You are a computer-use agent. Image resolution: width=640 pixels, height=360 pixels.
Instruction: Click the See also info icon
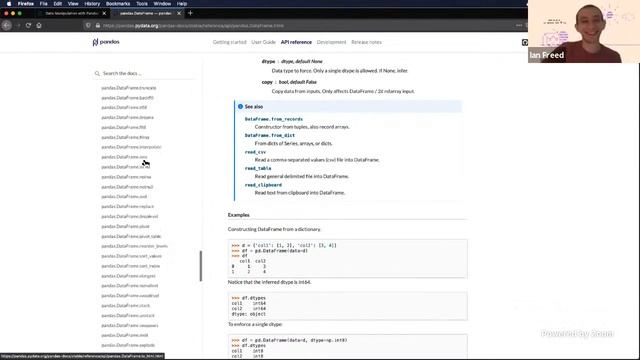pos(240,107)
